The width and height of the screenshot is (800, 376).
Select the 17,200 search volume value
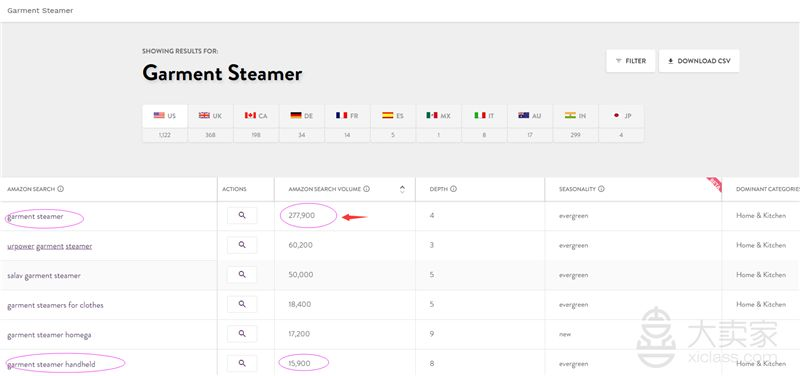tap(299, 334)
